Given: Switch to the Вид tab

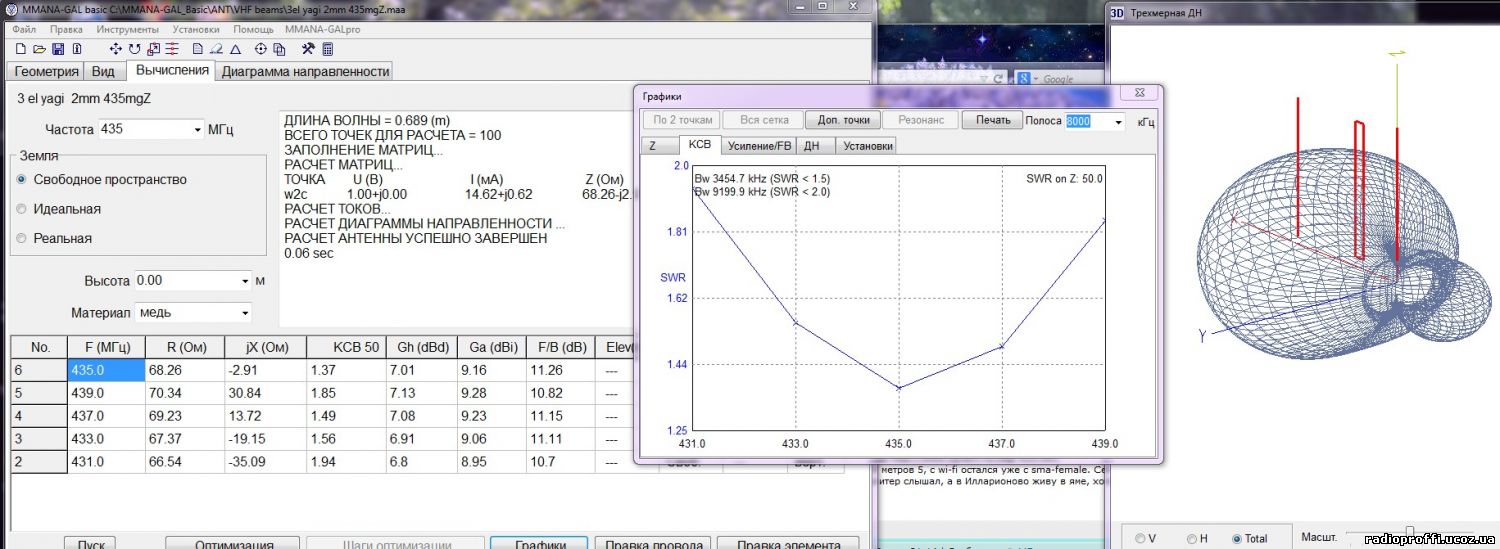Looking at the screenshot, I should (103, 72).
